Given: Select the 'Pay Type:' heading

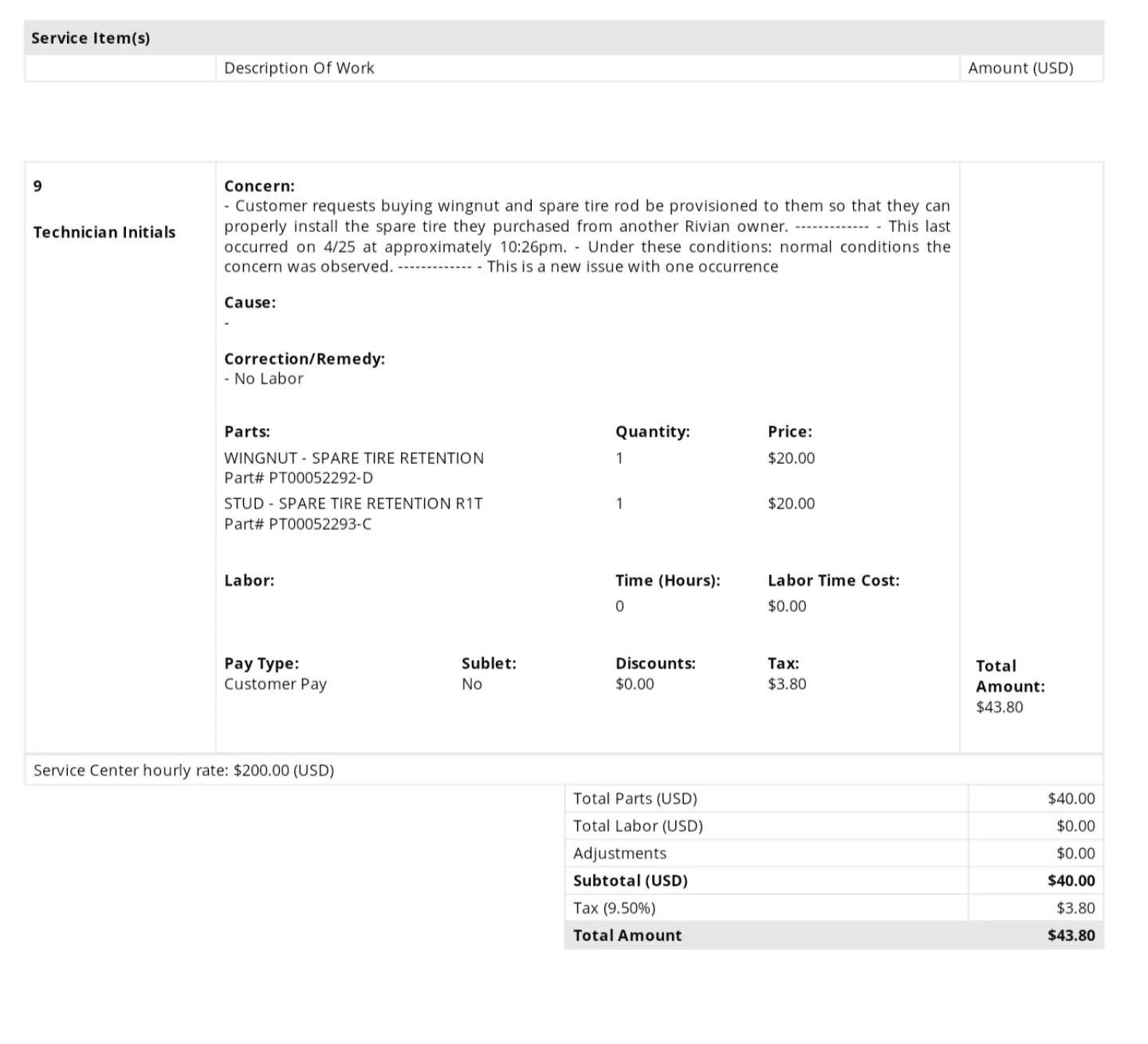Looking at the screenshot, I should click(261, 663).
